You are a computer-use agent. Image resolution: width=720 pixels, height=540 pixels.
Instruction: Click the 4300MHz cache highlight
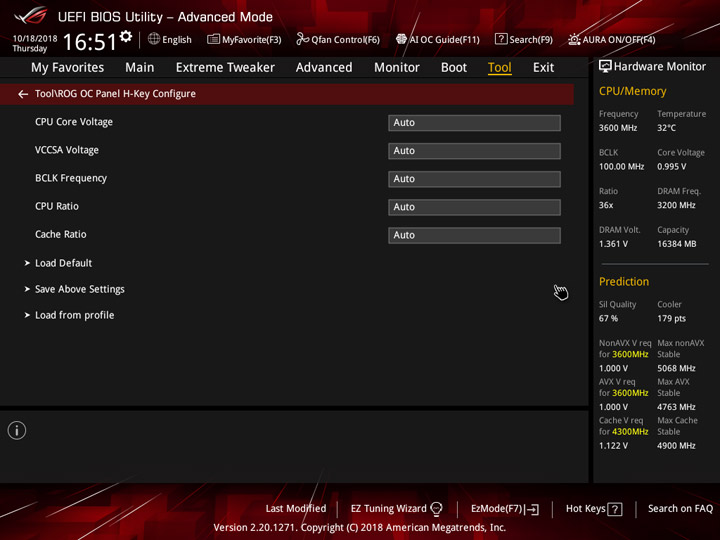tap(630, 432)
